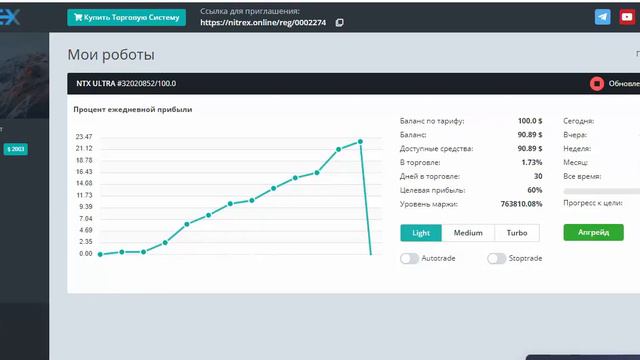Toggle the Stoptrade switch

coord(497,258)
